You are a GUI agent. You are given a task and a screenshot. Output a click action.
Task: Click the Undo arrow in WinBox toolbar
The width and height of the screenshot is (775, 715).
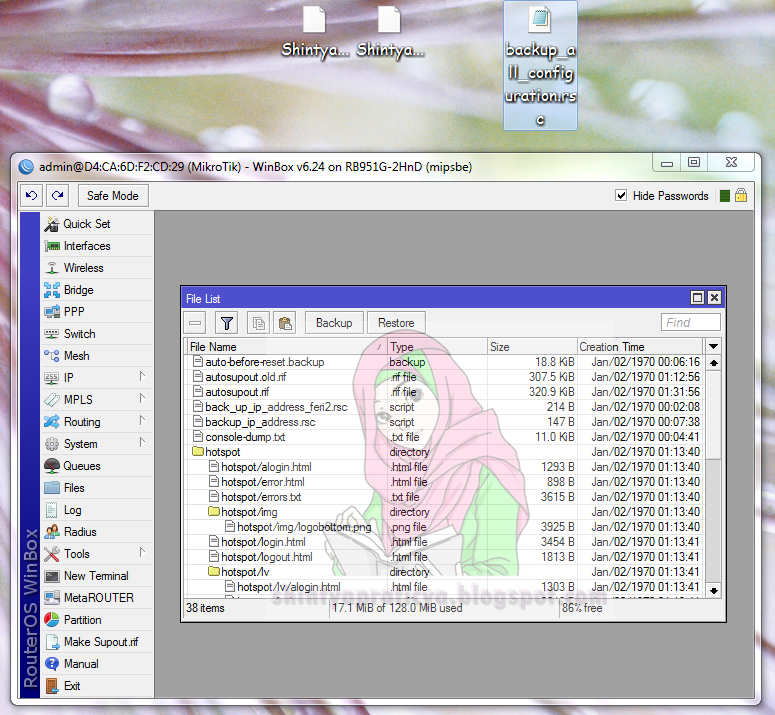31,196
